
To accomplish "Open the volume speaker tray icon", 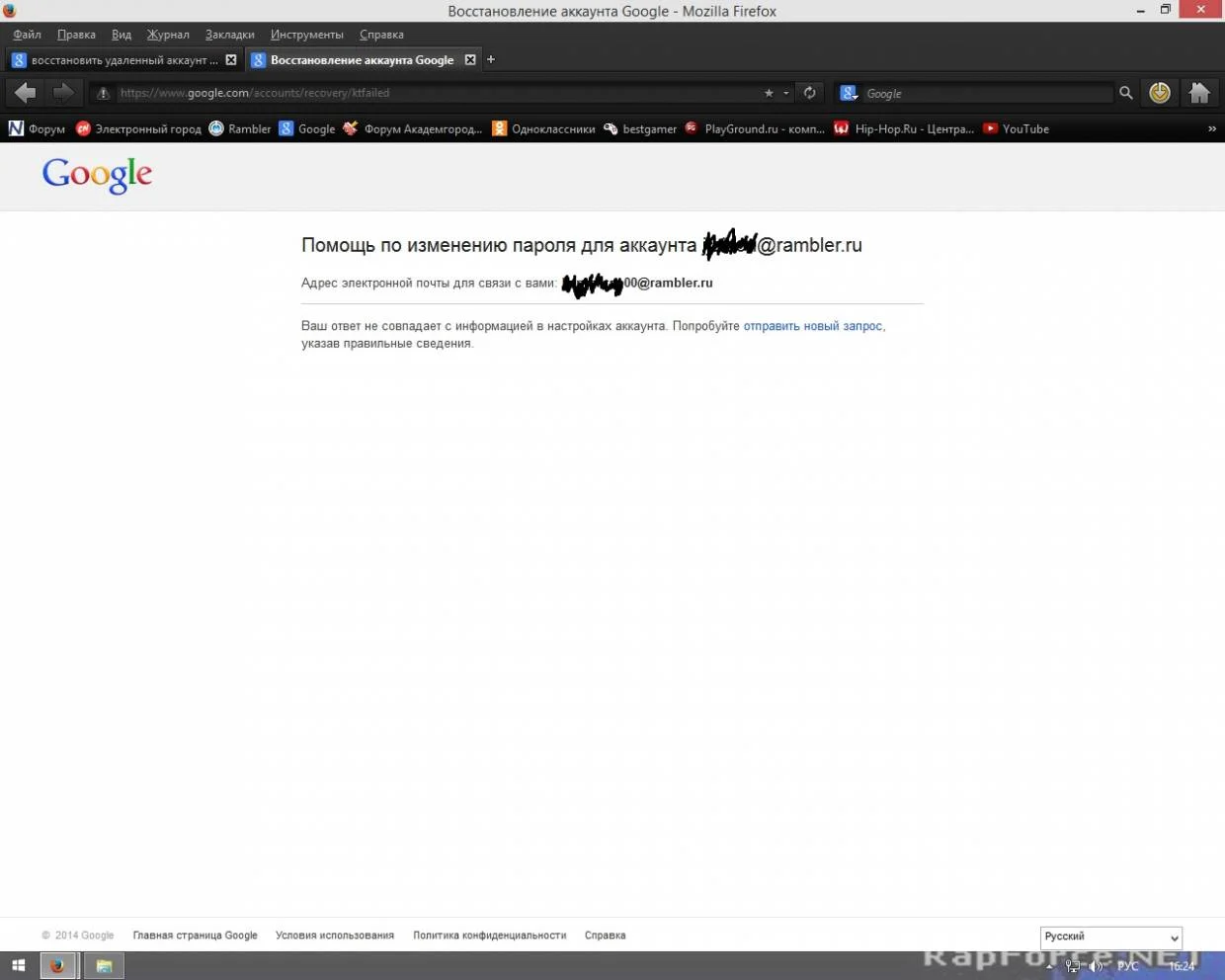I will click(1096, 966).
